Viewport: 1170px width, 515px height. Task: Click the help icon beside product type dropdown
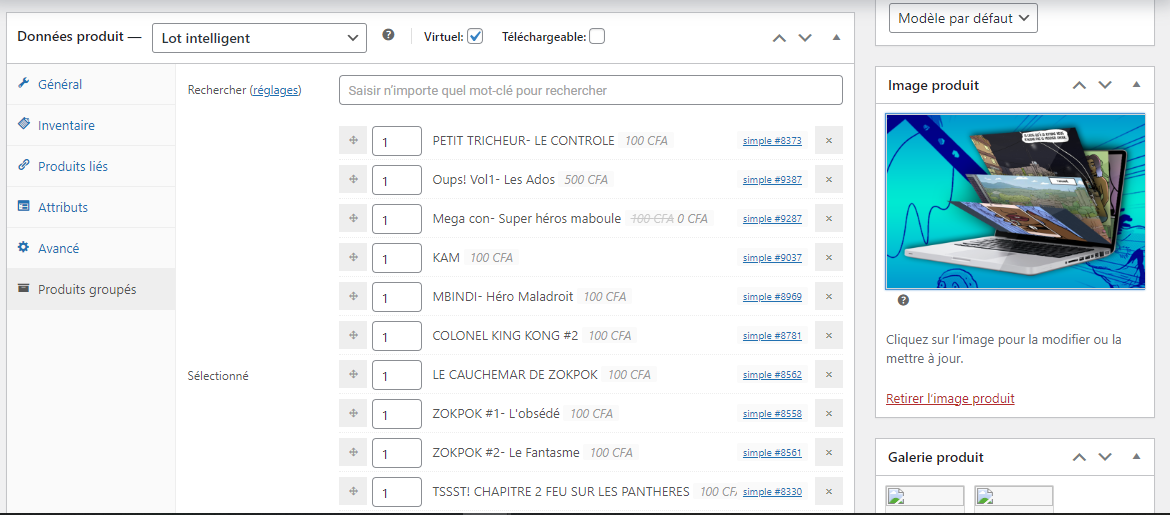pos(388,35)
